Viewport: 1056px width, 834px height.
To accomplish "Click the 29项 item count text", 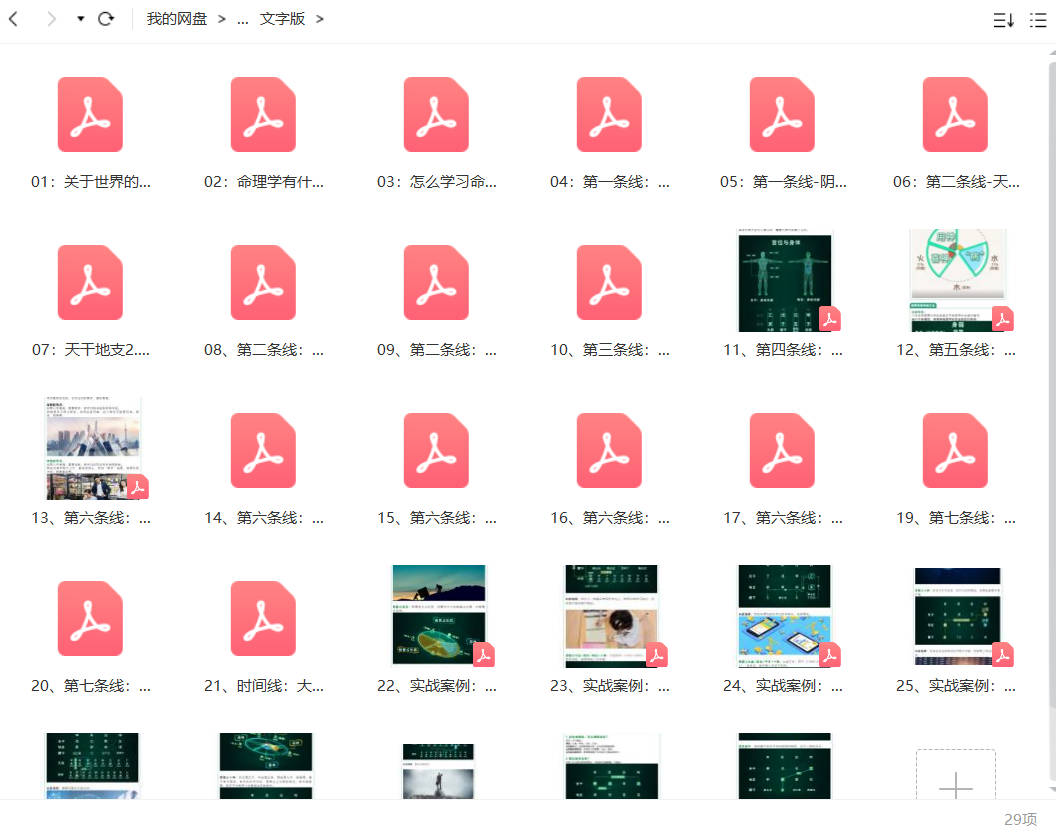I will click(x=1020, y=819).
